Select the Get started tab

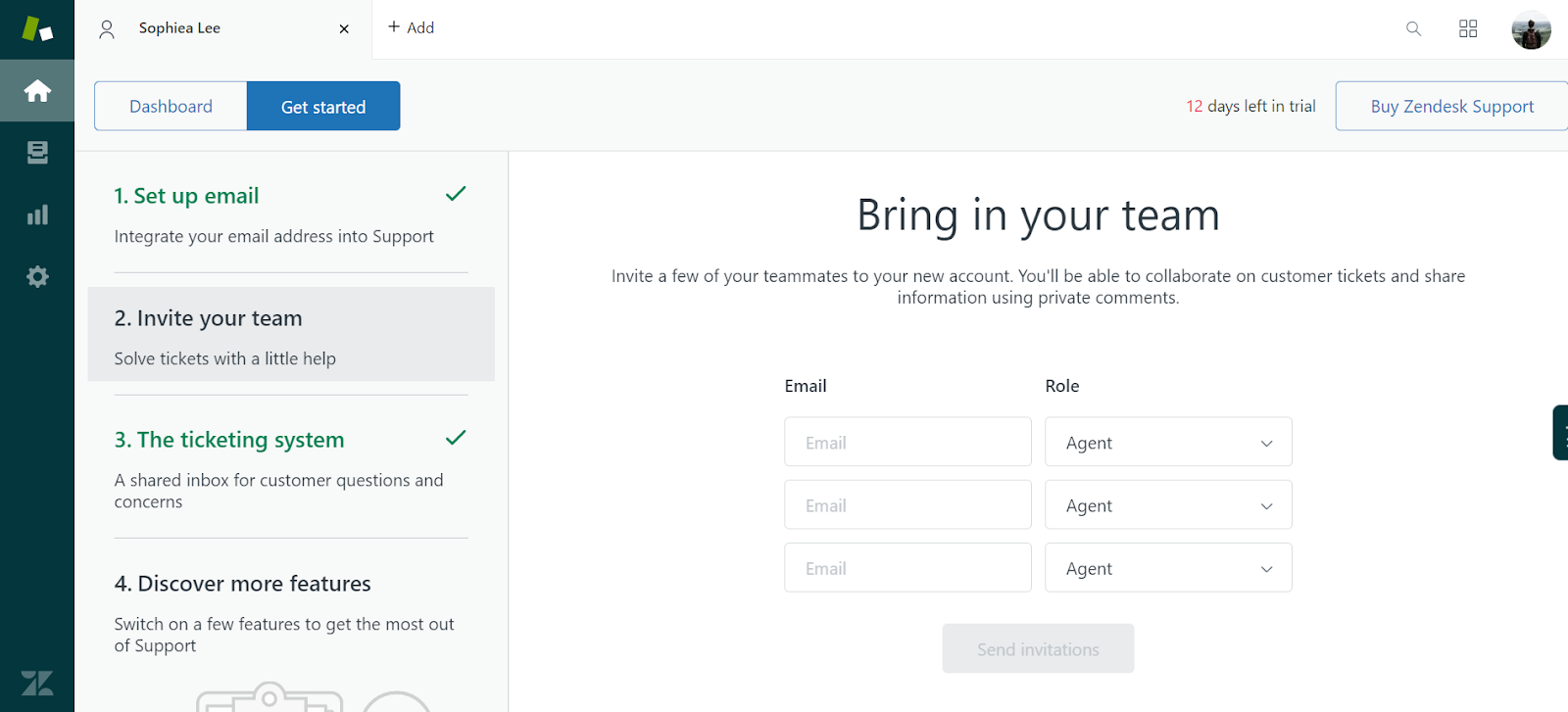coord(323,107)
